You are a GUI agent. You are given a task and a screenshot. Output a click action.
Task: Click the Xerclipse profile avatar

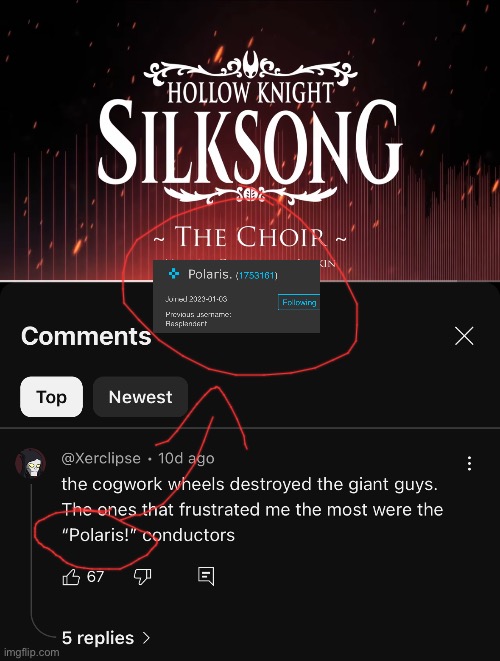coord(30,463)
